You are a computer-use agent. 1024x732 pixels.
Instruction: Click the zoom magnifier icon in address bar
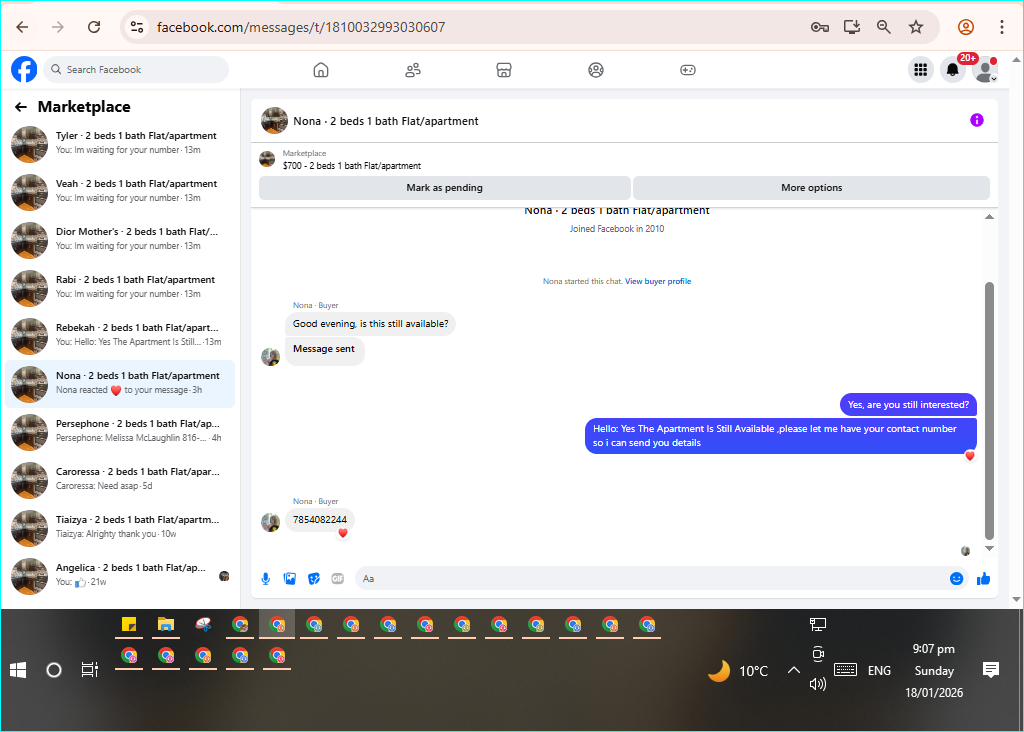884,27
